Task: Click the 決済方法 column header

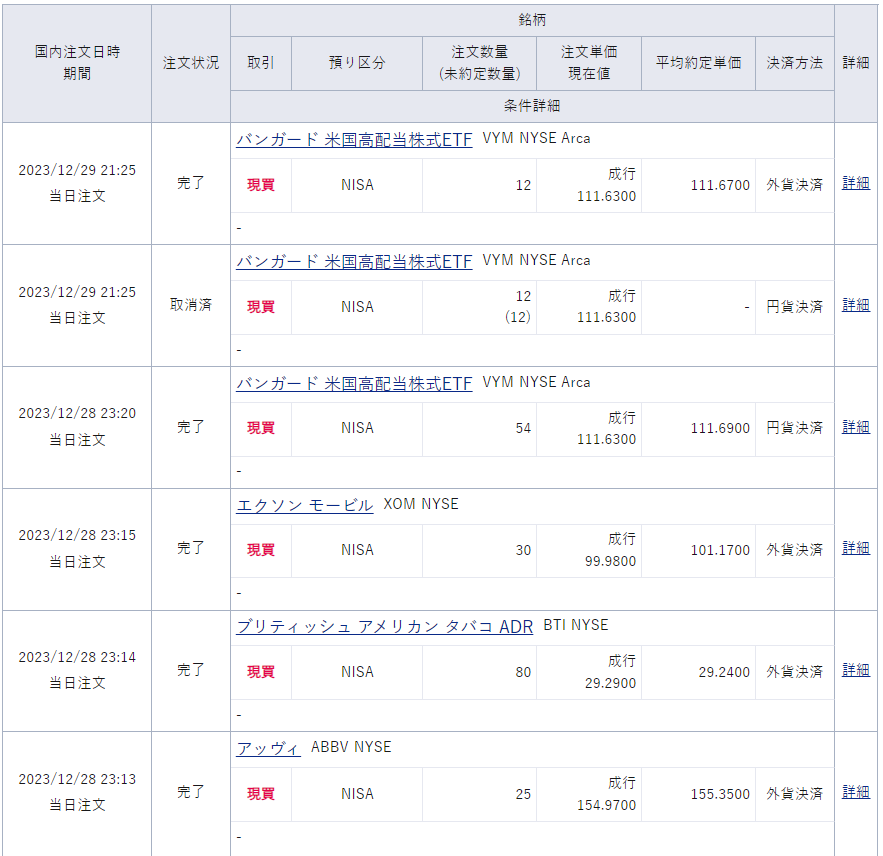Action: [x=795, y=63]
